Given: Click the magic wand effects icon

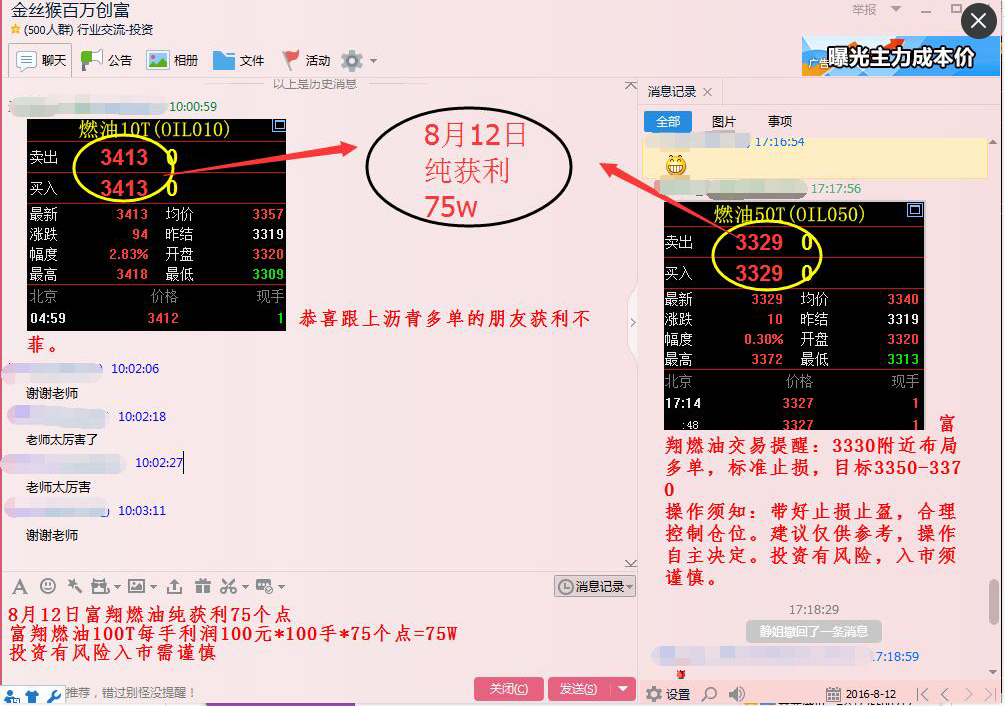Looking at the screenshot, I should coord(74,586).
